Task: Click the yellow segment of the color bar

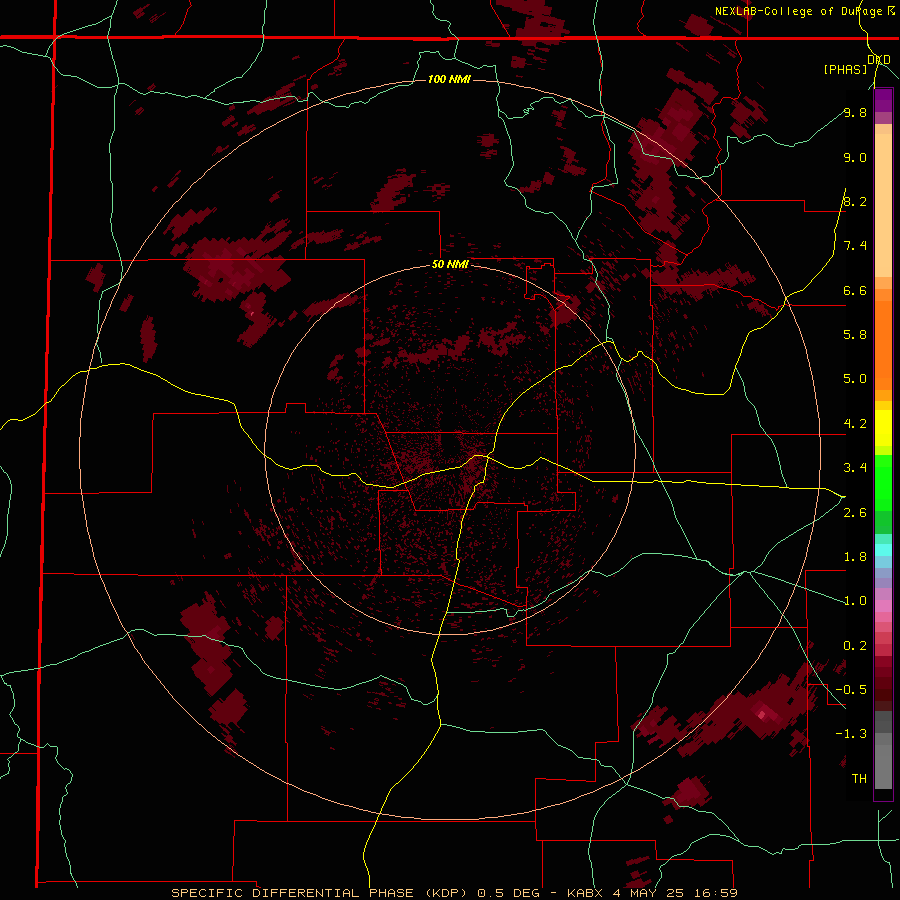Action: coord(883,428)
